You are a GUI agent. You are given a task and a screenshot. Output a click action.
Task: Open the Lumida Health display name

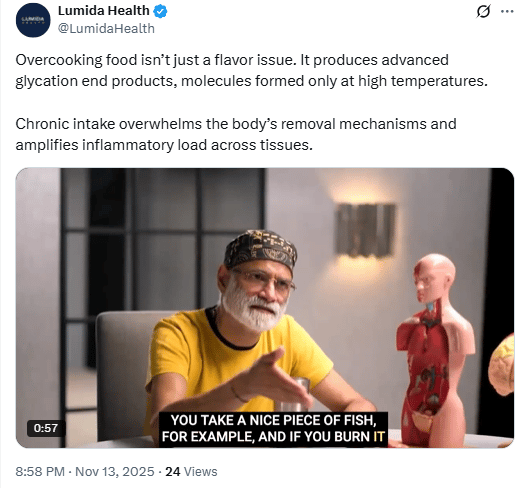click(104, 11)
